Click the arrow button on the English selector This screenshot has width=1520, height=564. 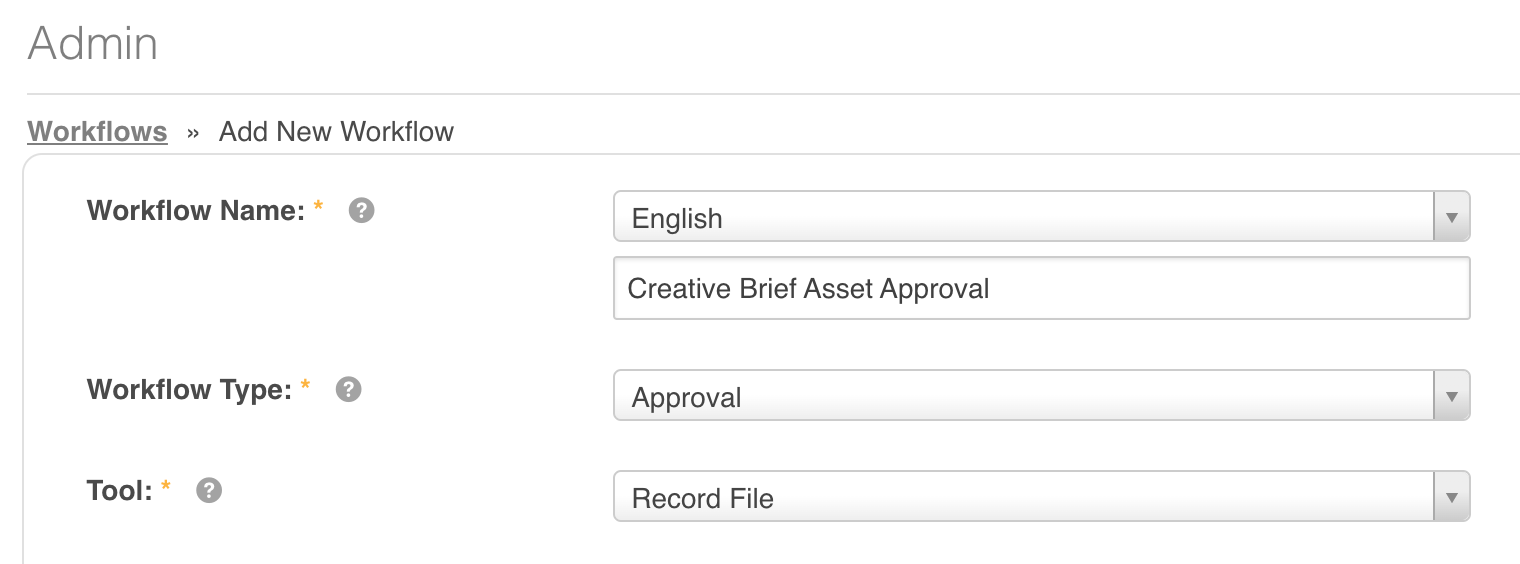1452,218
